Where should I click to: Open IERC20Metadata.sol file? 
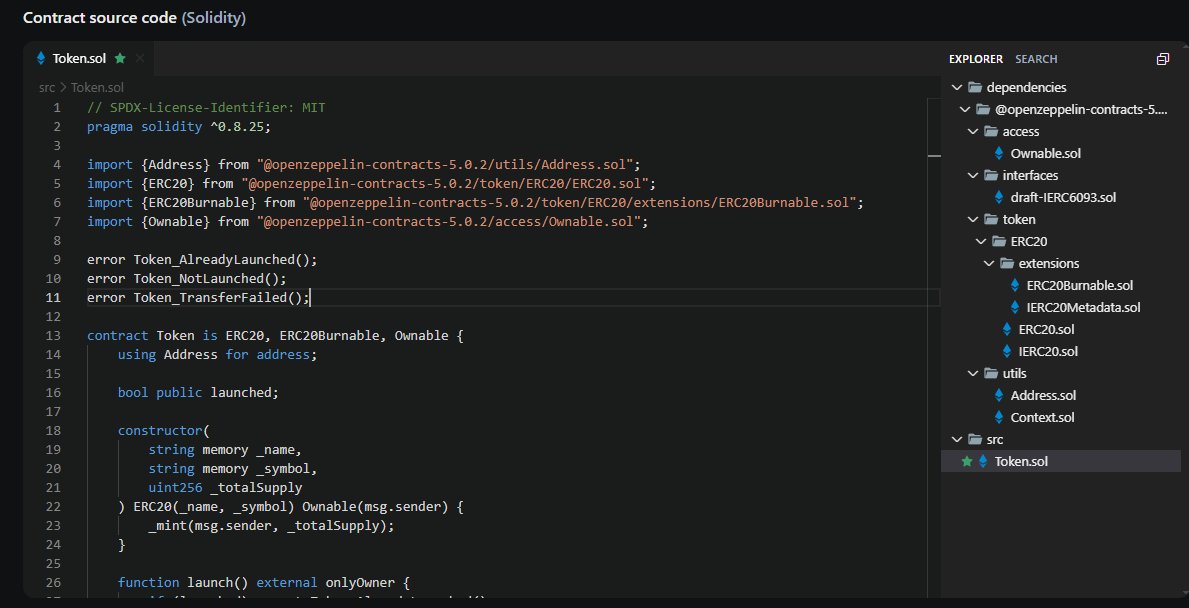point(1083,308)
